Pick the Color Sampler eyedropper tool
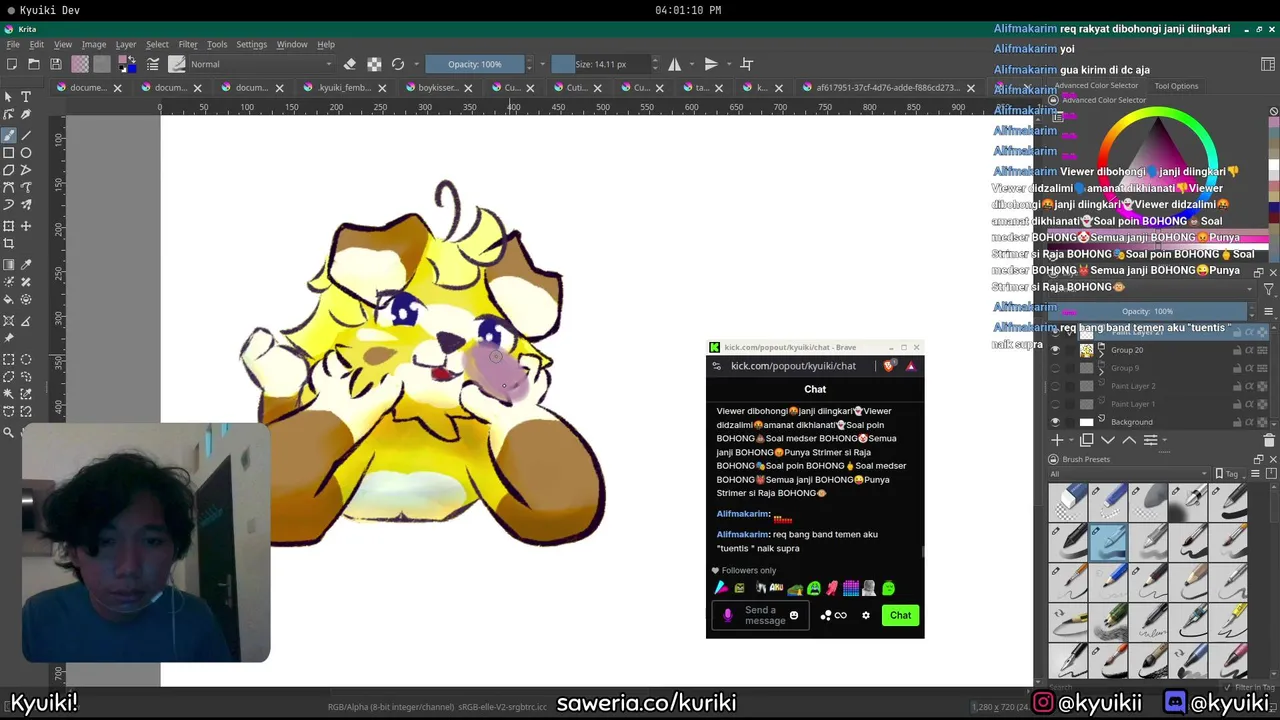1280x720 pixels. pos(26,265)
